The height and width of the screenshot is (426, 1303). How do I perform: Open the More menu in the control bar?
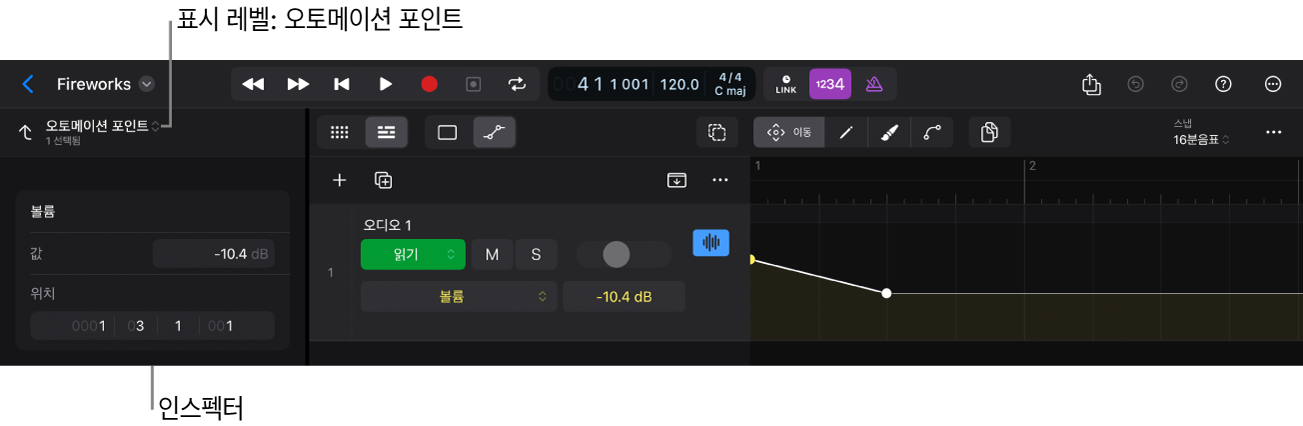tap(1272, 84)
